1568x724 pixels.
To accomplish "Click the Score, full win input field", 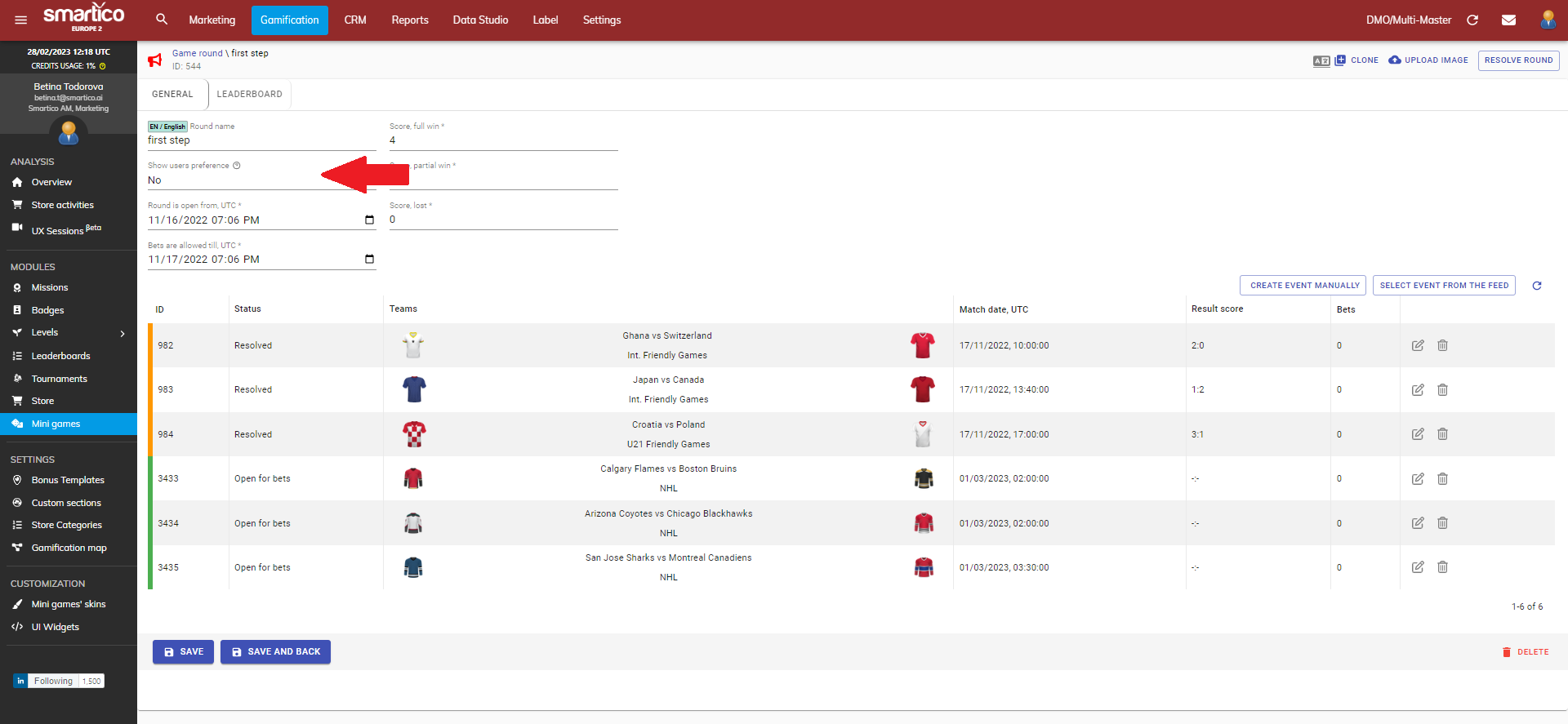I will (502, 140).
